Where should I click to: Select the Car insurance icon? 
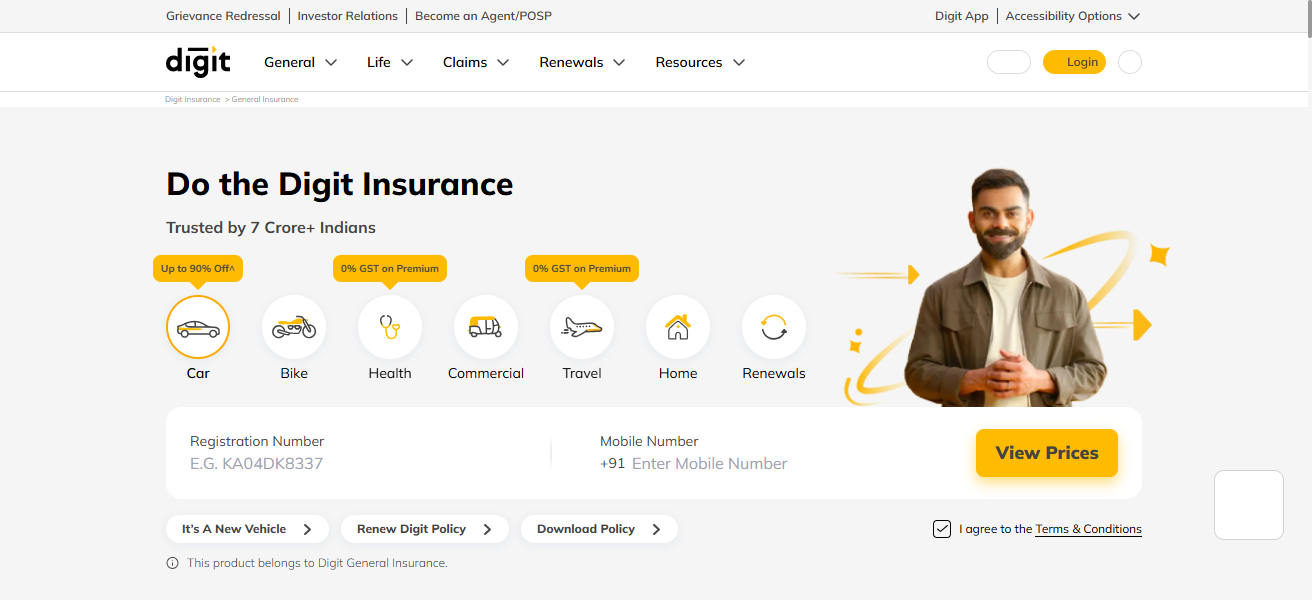198,327
